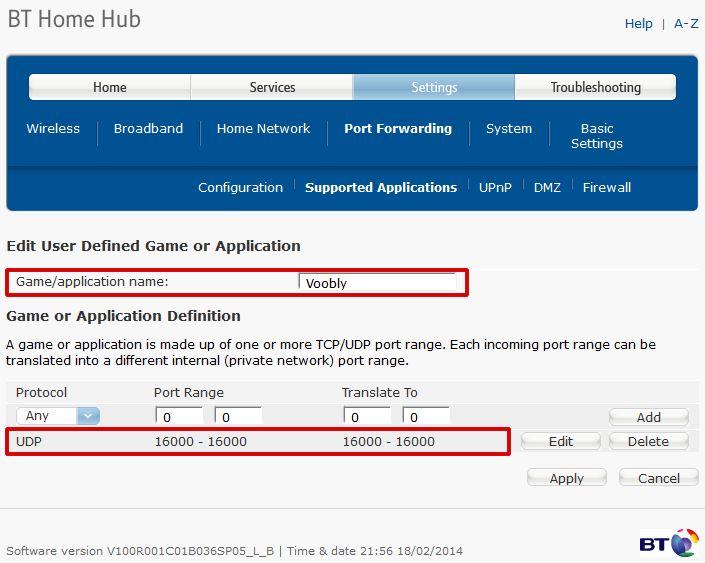This screenshot has height=563, width=705.
Task: Edit the UDP 16000 port rule
Action: [560, 441]
